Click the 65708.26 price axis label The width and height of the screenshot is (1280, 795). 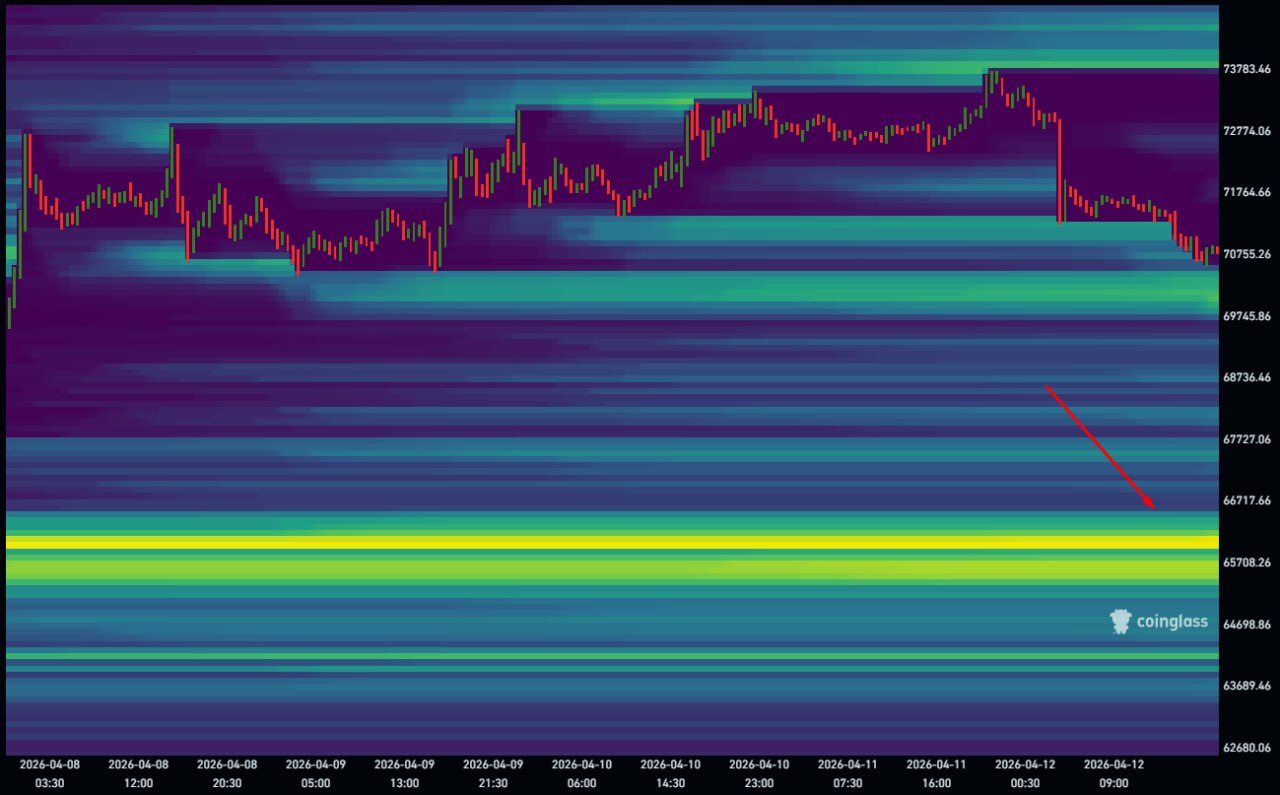[1247, 562]
